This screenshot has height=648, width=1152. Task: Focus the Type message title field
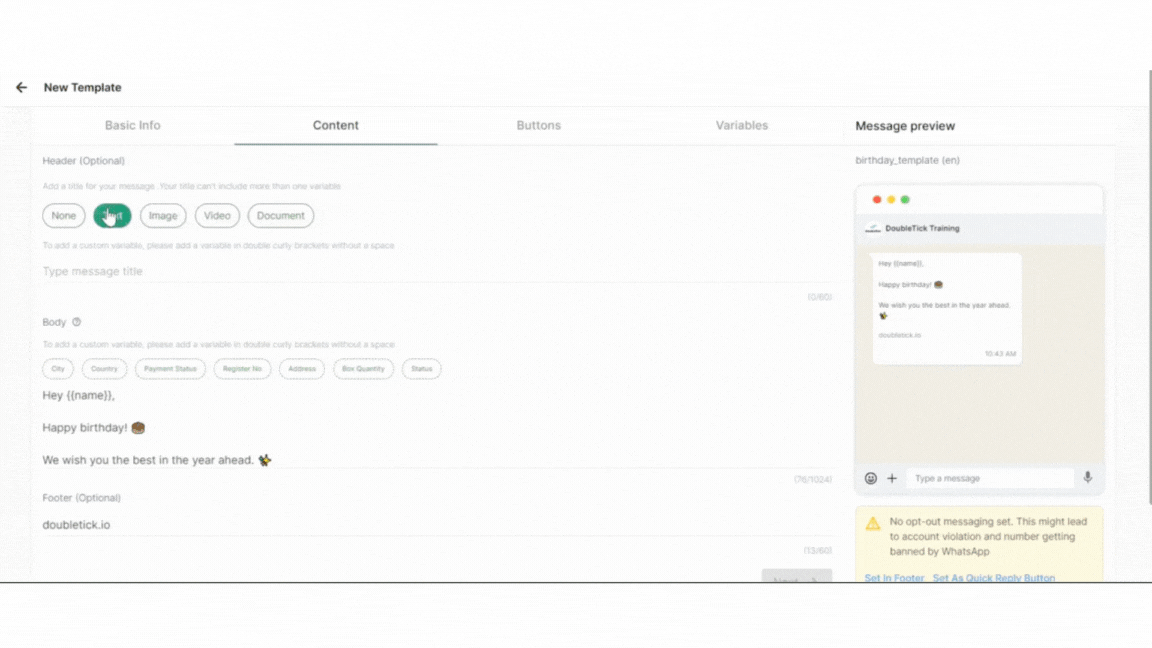pos(437,271)
